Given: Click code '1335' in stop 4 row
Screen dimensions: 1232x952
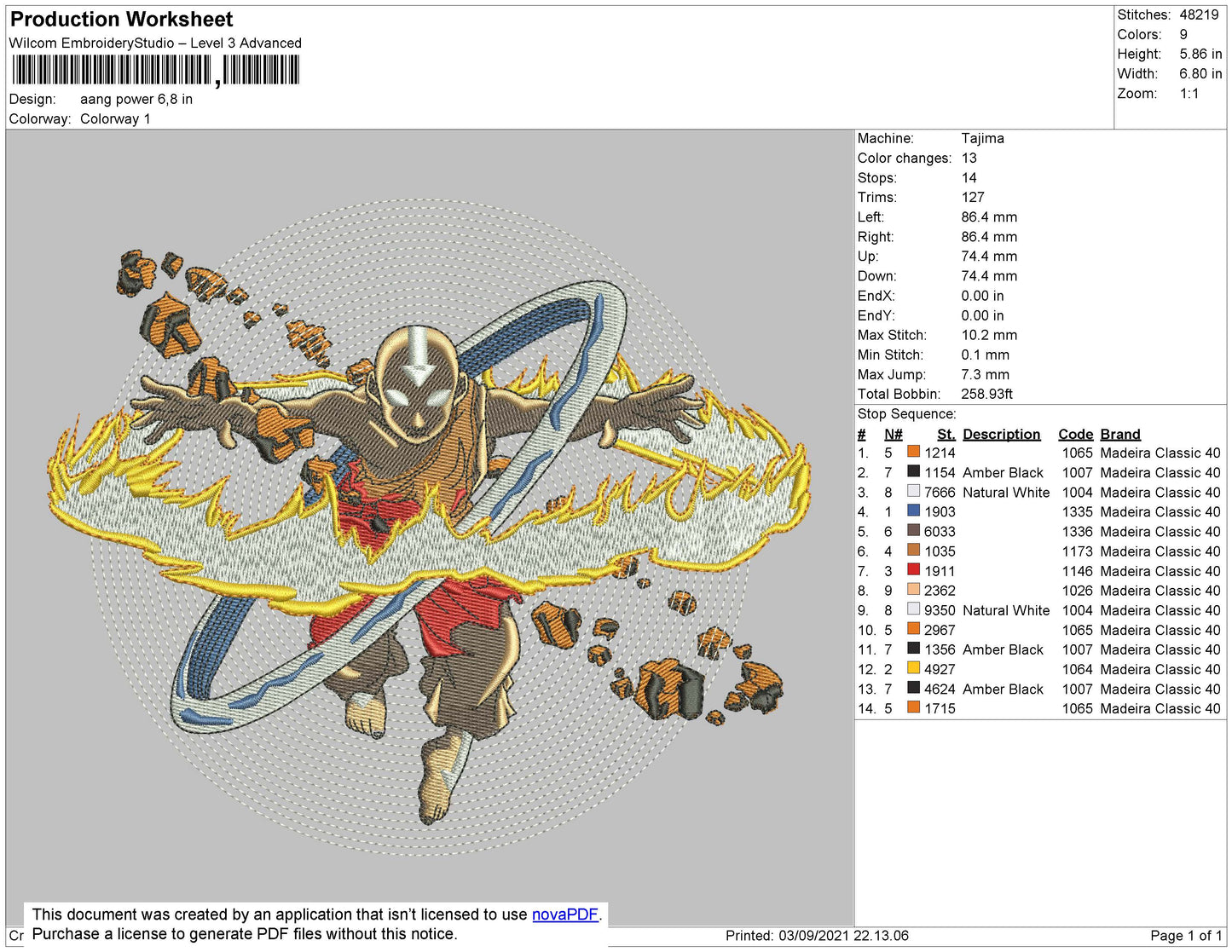Looking at the screenshot, I should tap(1077, 511).
